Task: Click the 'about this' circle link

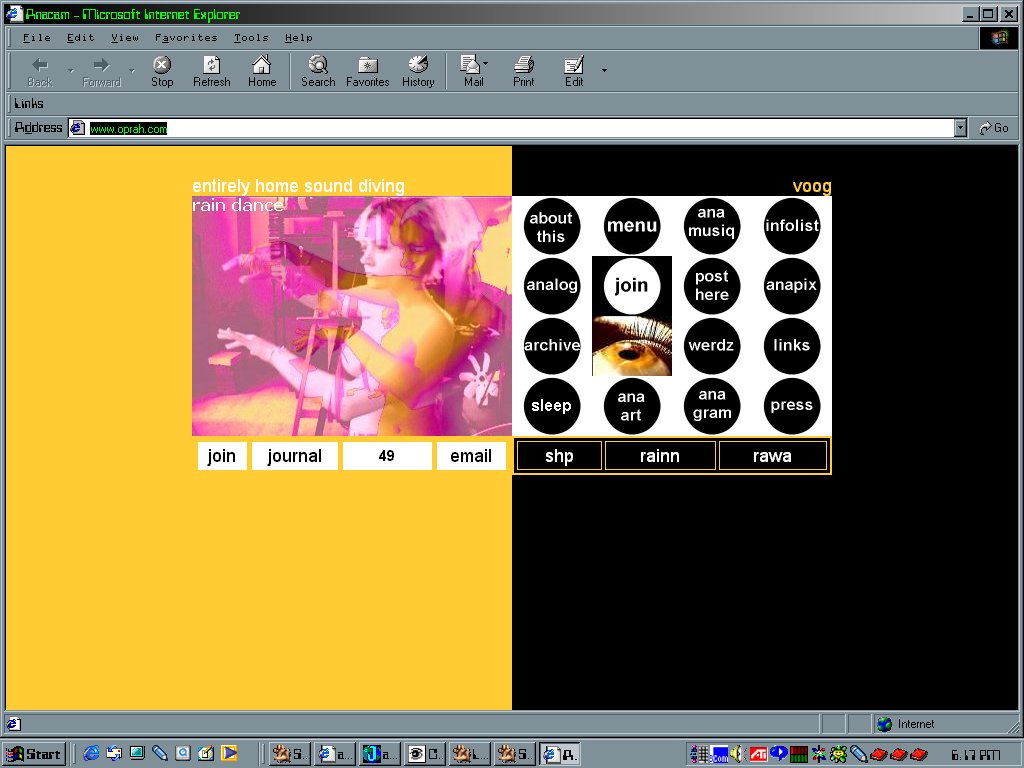Action: click(x=551, y=227)
